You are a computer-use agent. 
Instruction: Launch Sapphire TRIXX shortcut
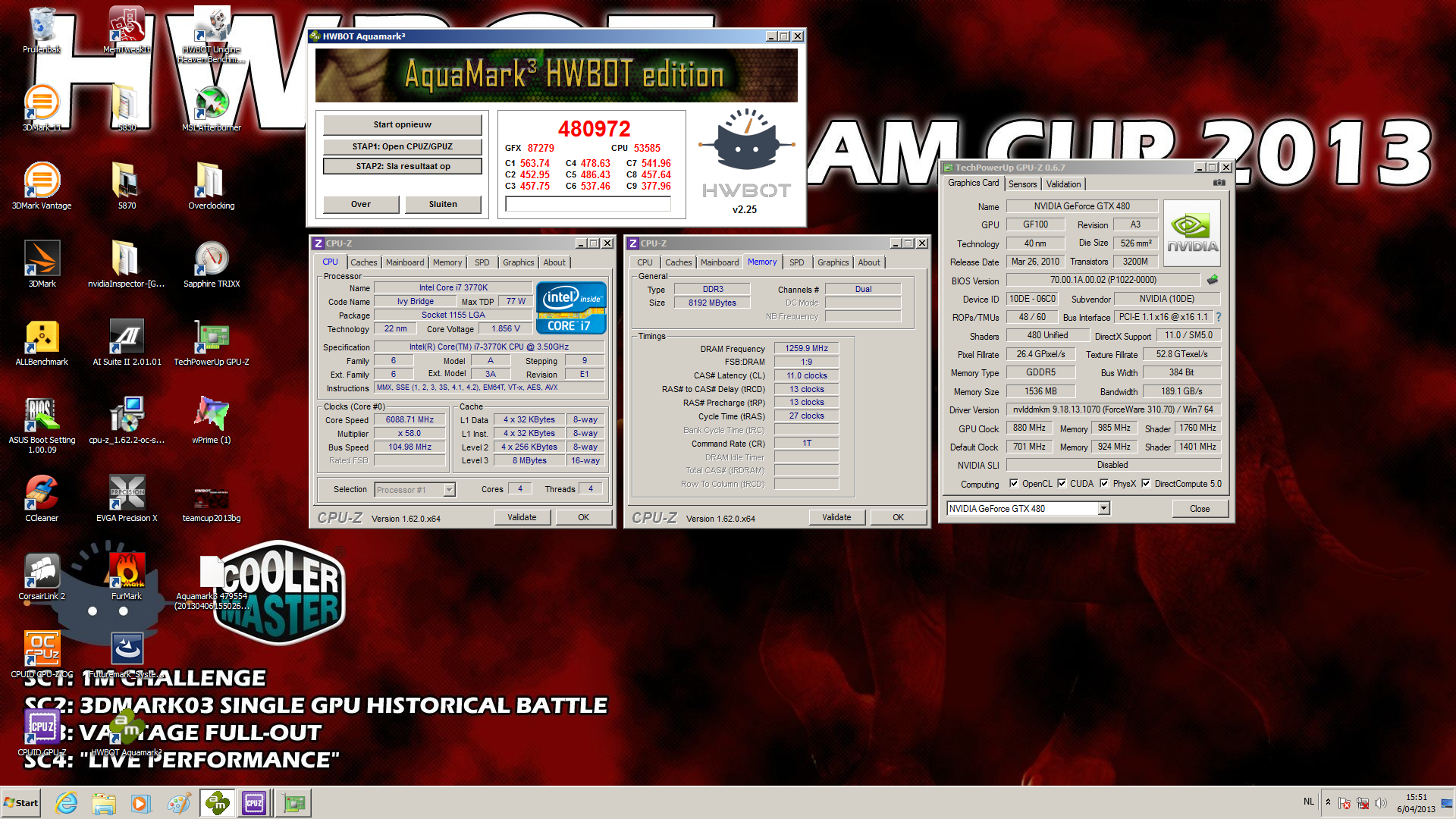click(x=212, y=264)
